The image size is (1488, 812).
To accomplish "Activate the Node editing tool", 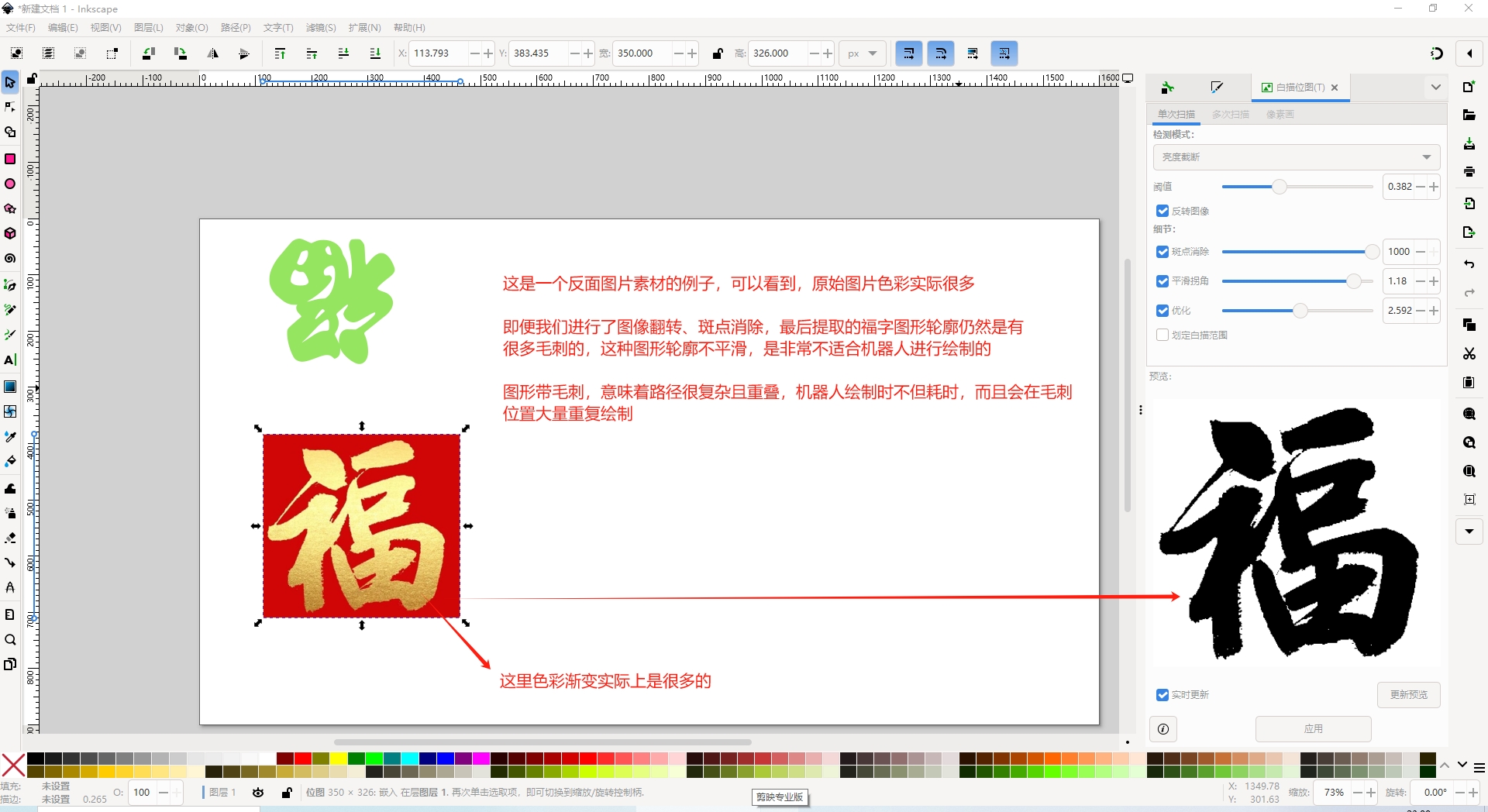I will click(x=10, y=107).
